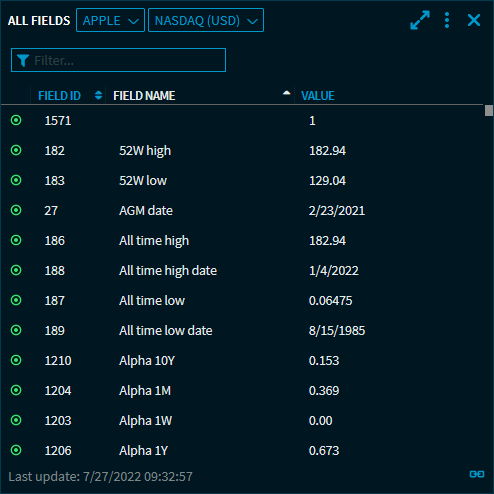Open the NASDAQ (USD) exchange dropdown
Screen dimensions: 494x494
[206, 20]
